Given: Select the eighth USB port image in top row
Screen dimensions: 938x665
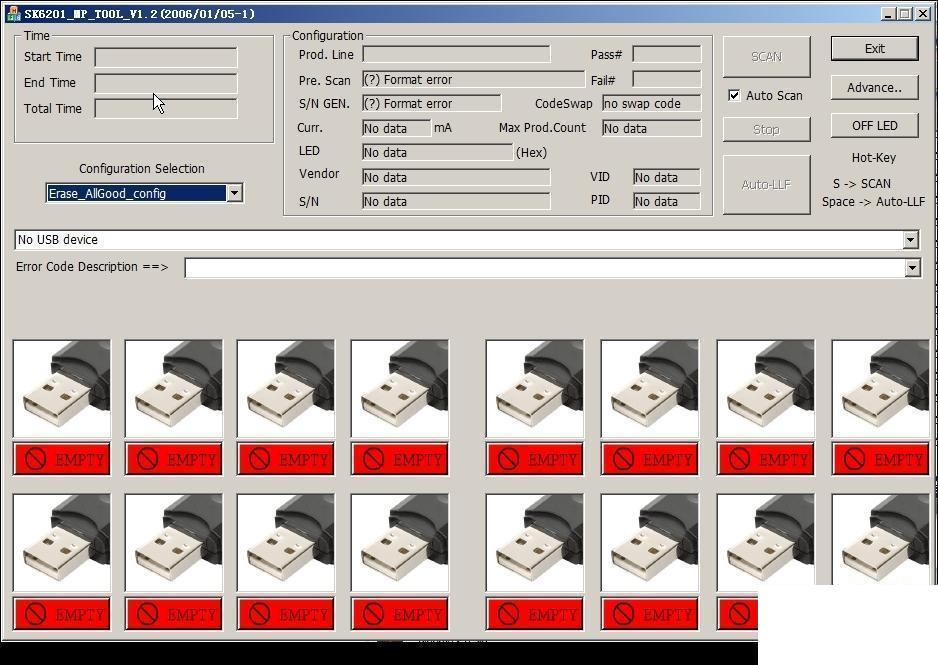Looking at the screenshot, I should click(881, 389).
